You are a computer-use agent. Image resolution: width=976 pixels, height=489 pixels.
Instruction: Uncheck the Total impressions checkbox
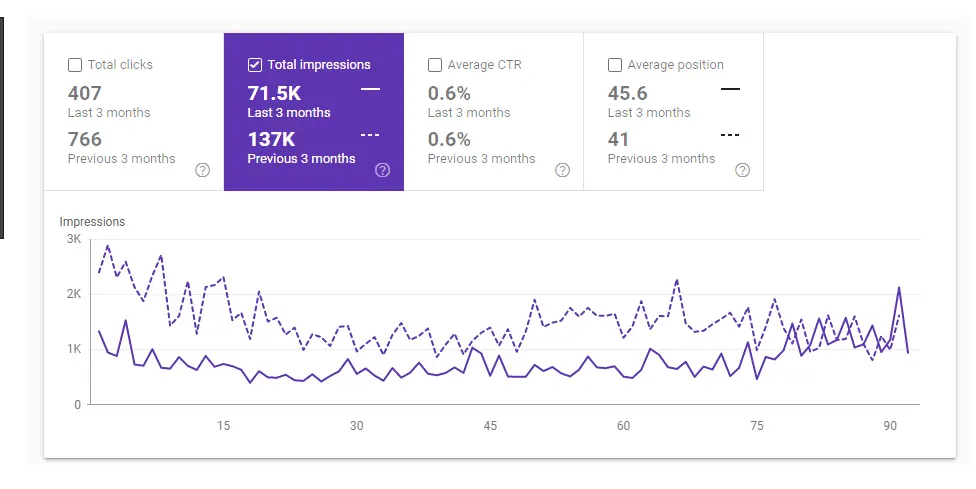tap(255, 65)
